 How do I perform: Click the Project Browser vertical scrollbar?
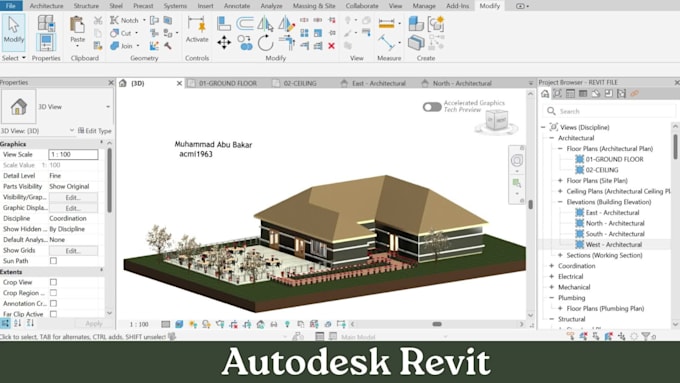(x=675, y=147)
